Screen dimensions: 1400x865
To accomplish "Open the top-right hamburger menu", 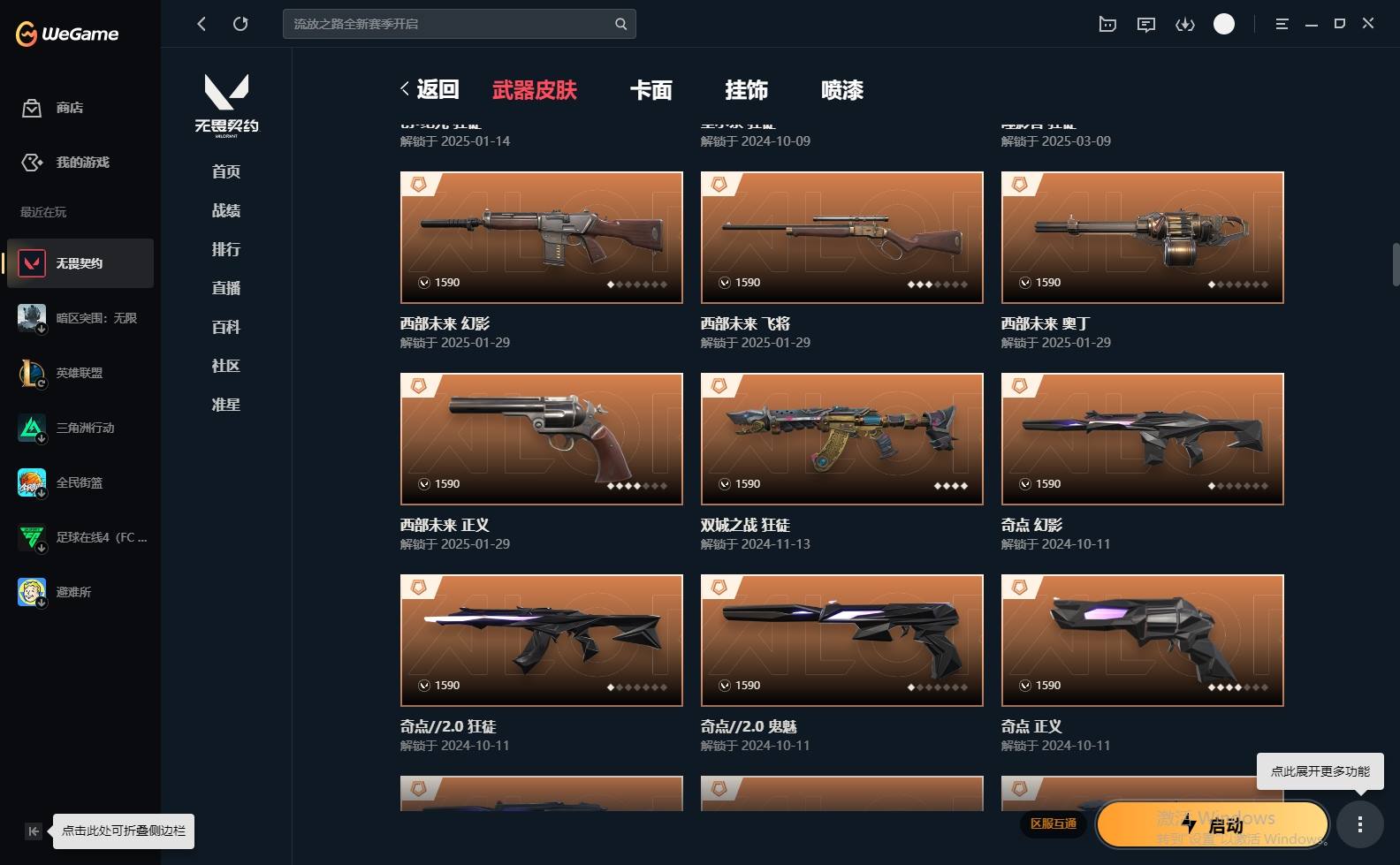I will tap(1282, 24).
